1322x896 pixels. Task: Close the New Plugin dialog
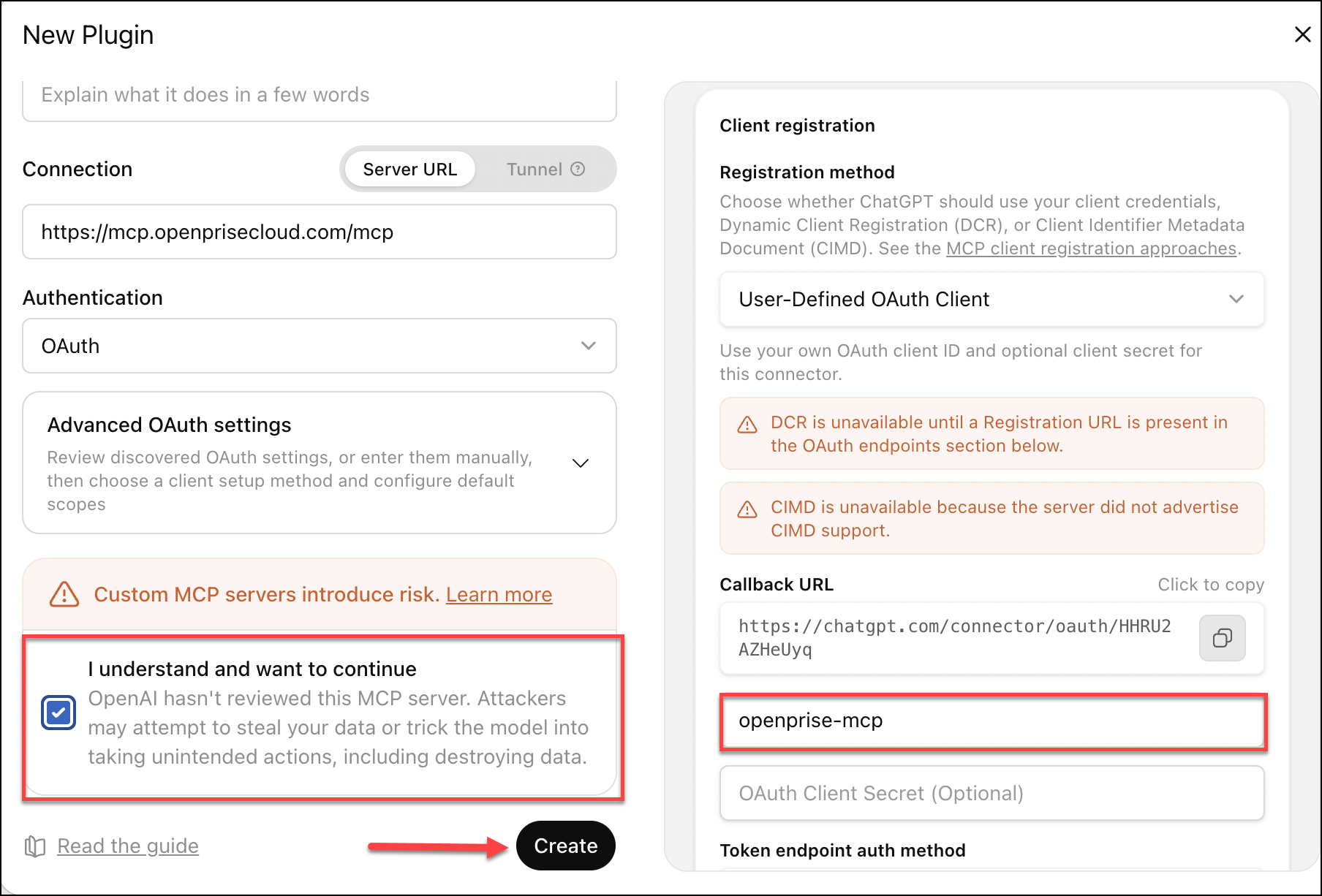(1302, 34)
